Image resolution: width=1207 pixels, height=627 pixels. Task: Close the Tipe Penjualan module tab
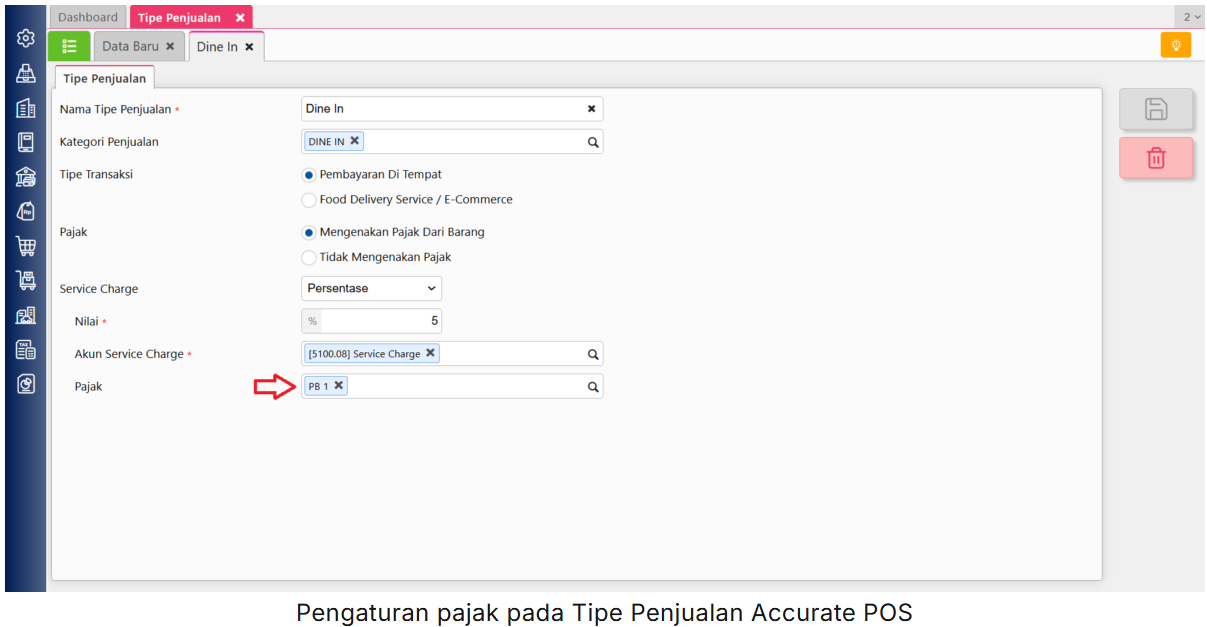(240, 18)
